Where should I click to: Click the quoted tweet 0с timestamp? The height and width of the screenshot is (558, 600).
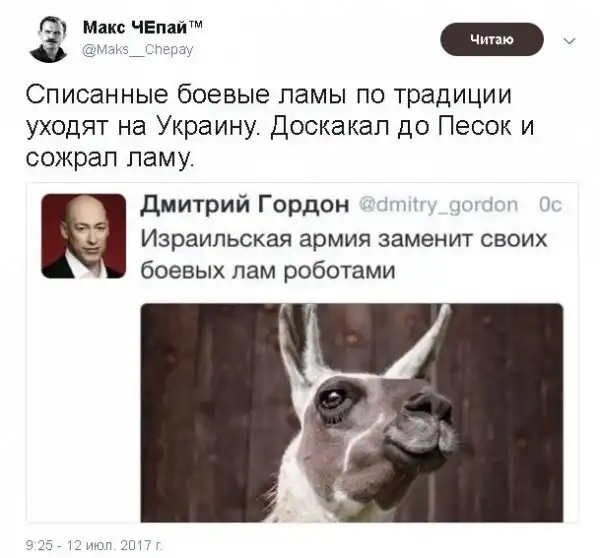click(x=550, y=205)
